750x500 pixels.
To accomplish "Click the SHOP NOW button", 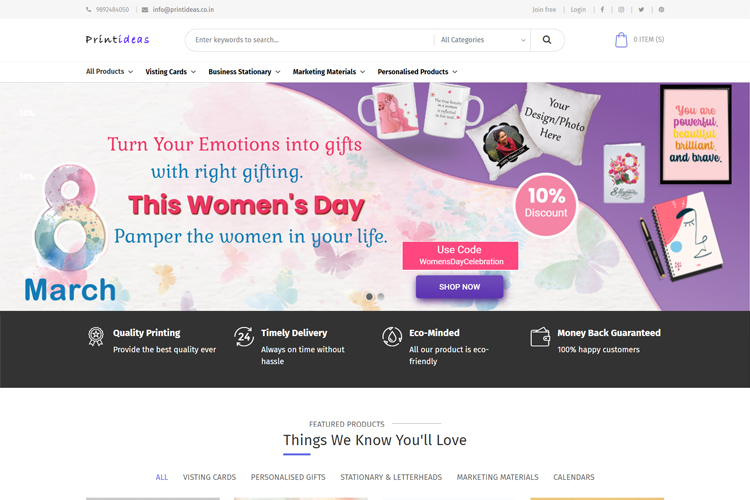I will pyautogui.click(x=459, y=287).
